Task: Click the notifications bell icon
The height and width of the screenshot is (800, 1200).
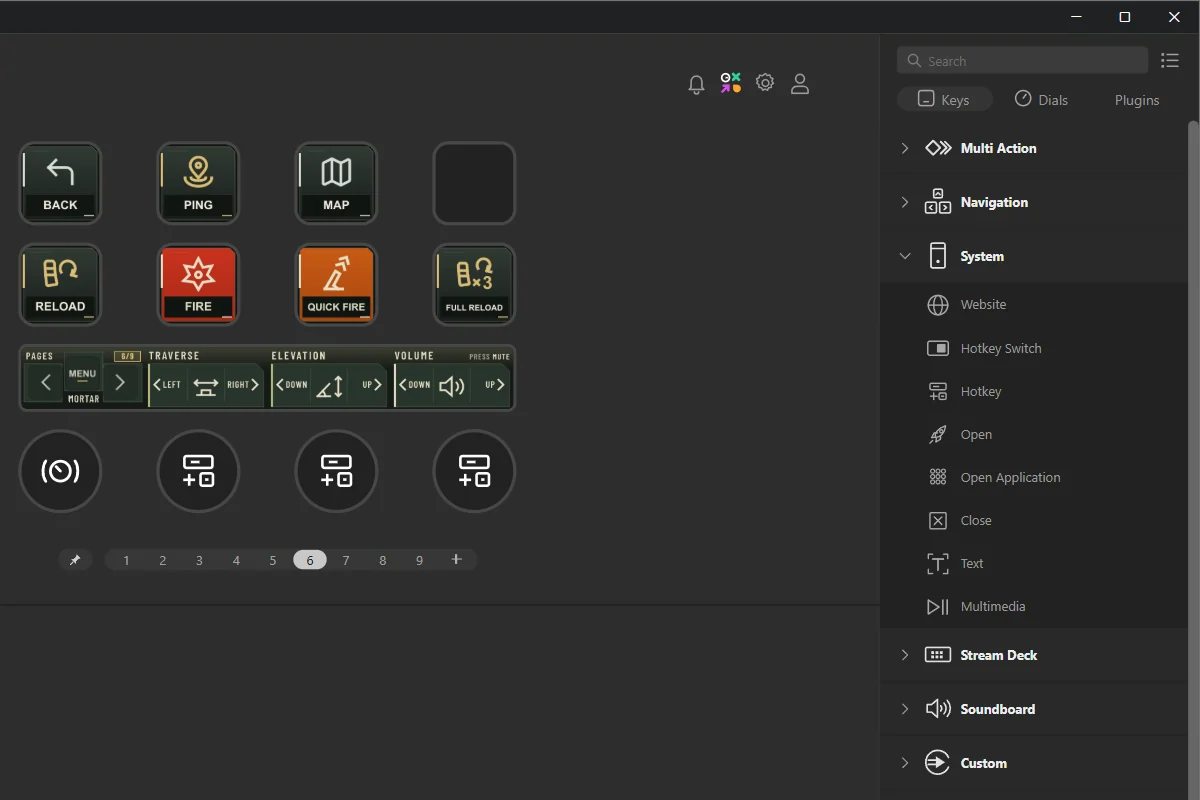Action: click(697, 85)
